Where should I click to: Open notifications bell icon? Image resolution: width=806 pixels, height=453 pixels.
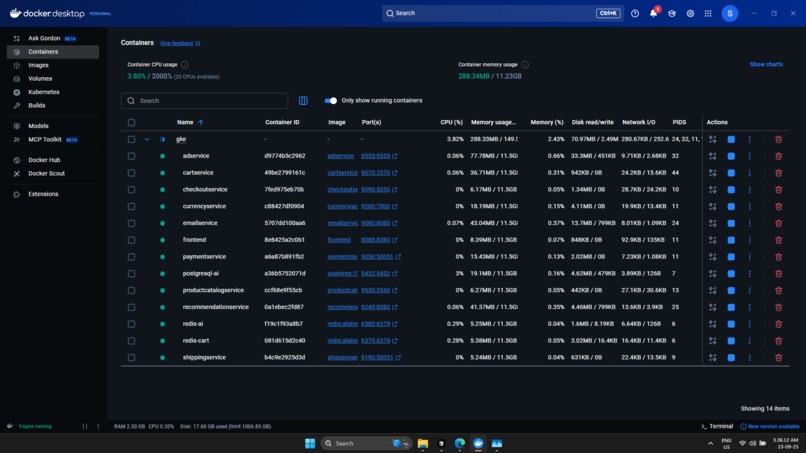[x=653, y=13]
